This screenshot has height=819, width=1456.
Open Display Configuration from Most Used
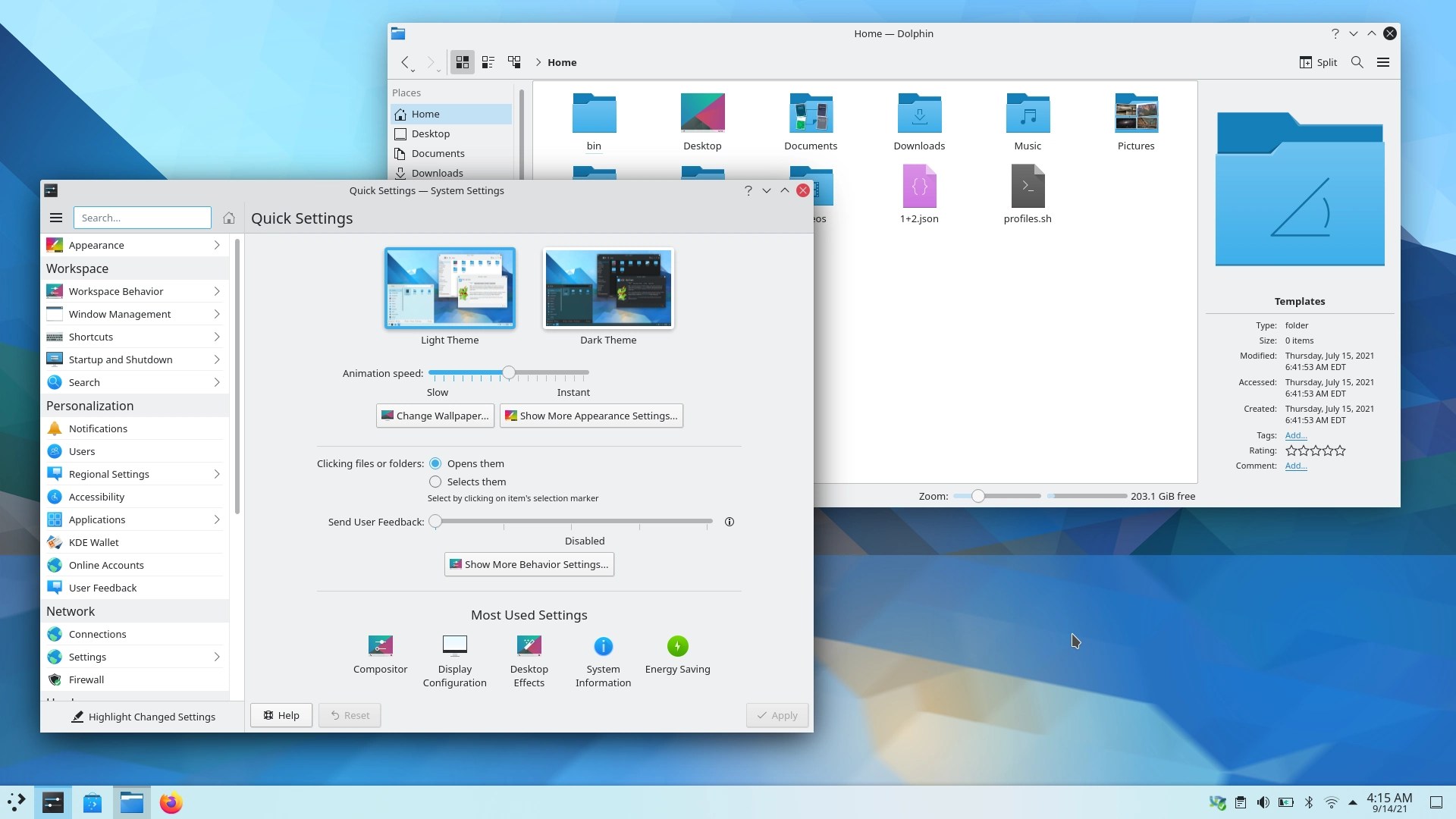tap(454, 646)
